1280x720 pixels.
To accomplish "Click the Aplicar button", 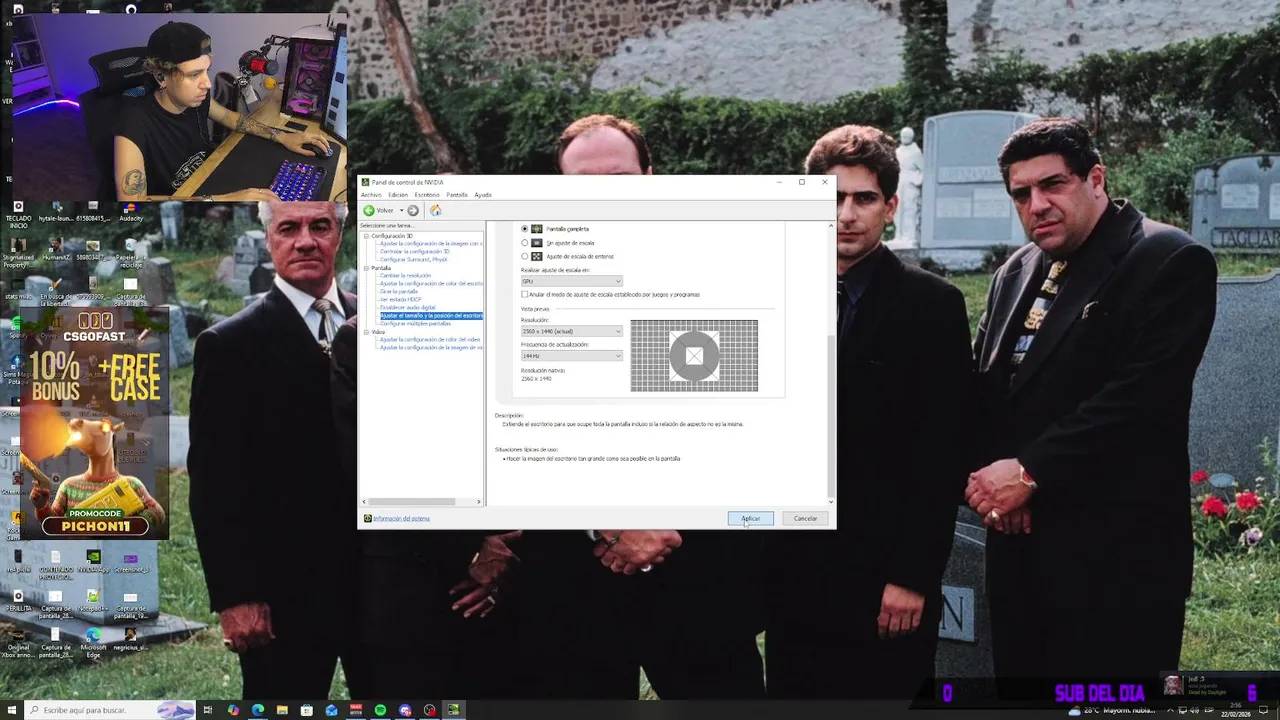I will point(750,518).
